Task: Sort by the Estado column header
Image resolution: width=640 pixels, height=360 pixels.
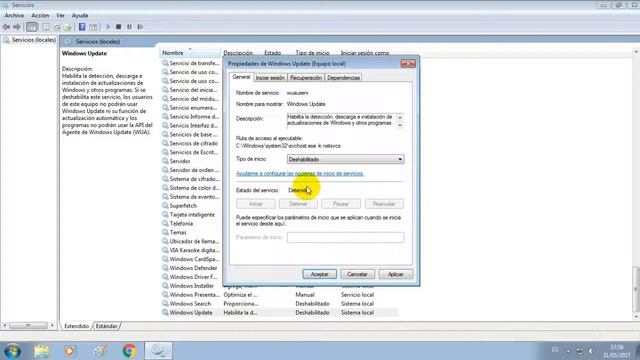Action: click(273, 53)
